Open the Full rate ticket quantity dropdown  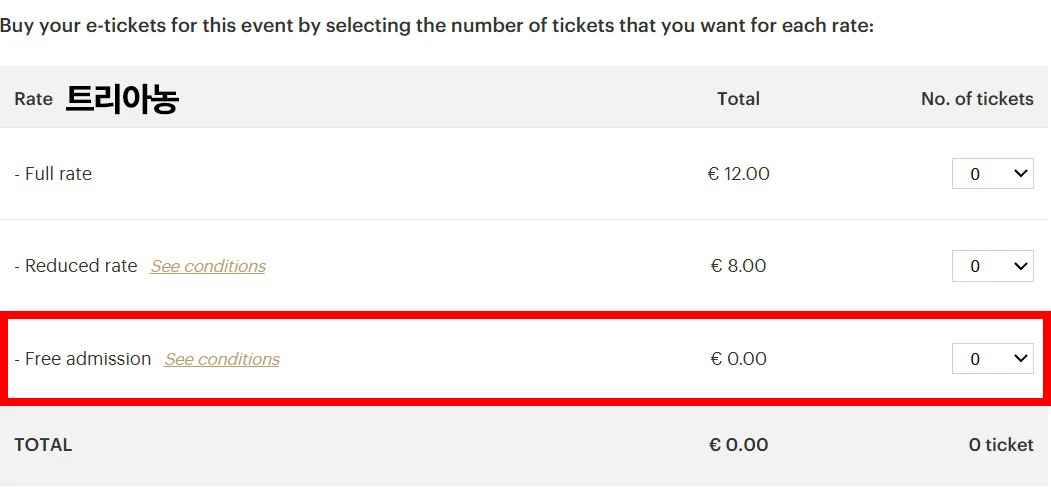(x=992, y=174)
